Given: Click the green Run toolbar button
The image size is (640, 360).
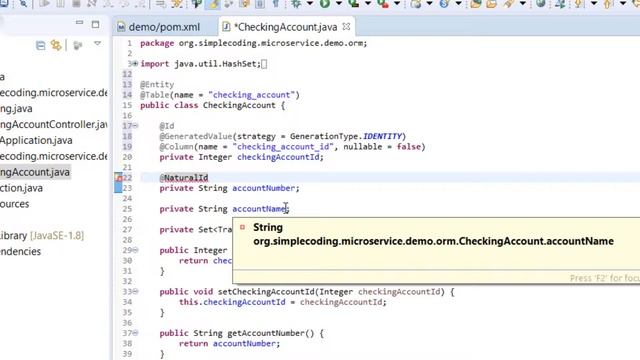Looking at the screenshot, I should tap(325, 4).
